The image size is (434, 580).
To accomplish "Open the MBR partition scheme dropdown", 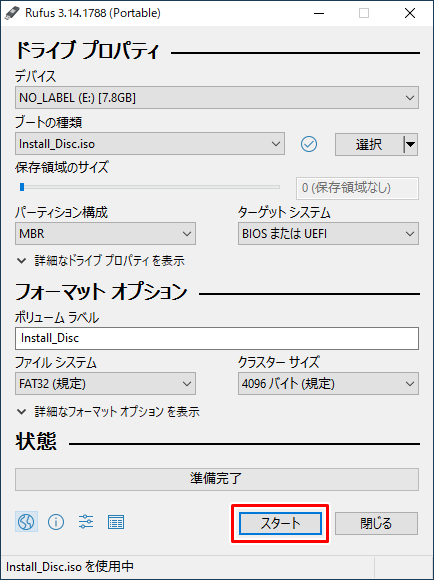I will coord(105,233).
